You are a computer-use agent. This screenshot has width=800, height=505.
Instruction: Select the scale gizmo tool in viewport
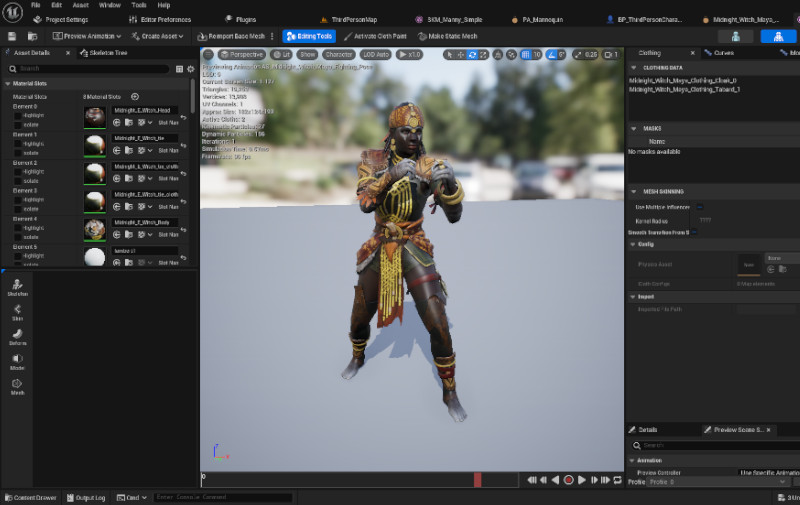pos(483,55)
